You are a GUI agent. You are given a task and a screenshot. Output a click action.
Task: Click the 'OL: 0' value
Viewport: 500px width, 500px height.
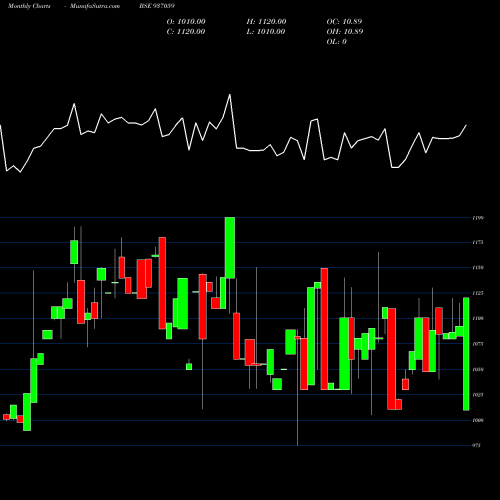pyautogui.click(x=337, y=42)
